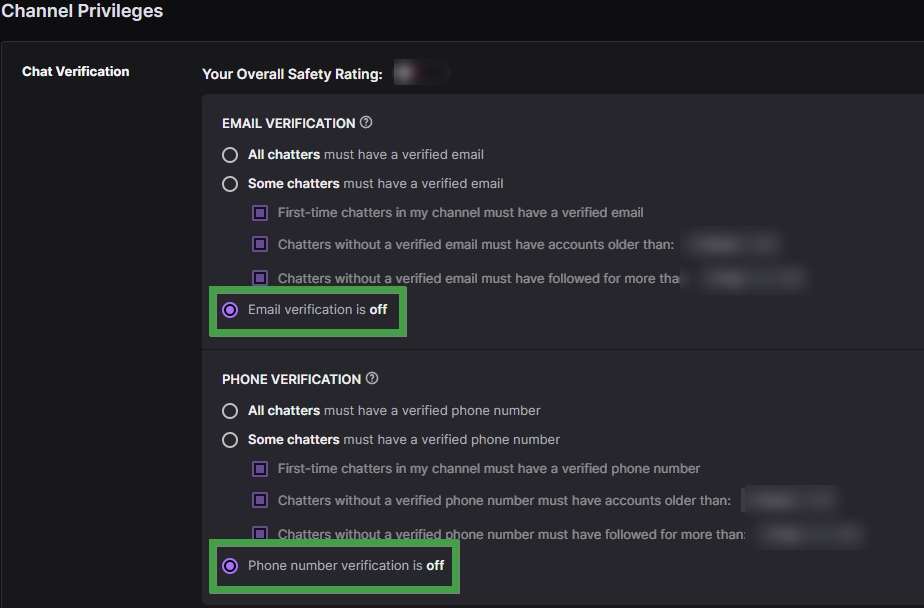Screen dimensions: 924x608
Task: Toggle first-time chatters verified phone number checkbox
Action: (260, 469)
